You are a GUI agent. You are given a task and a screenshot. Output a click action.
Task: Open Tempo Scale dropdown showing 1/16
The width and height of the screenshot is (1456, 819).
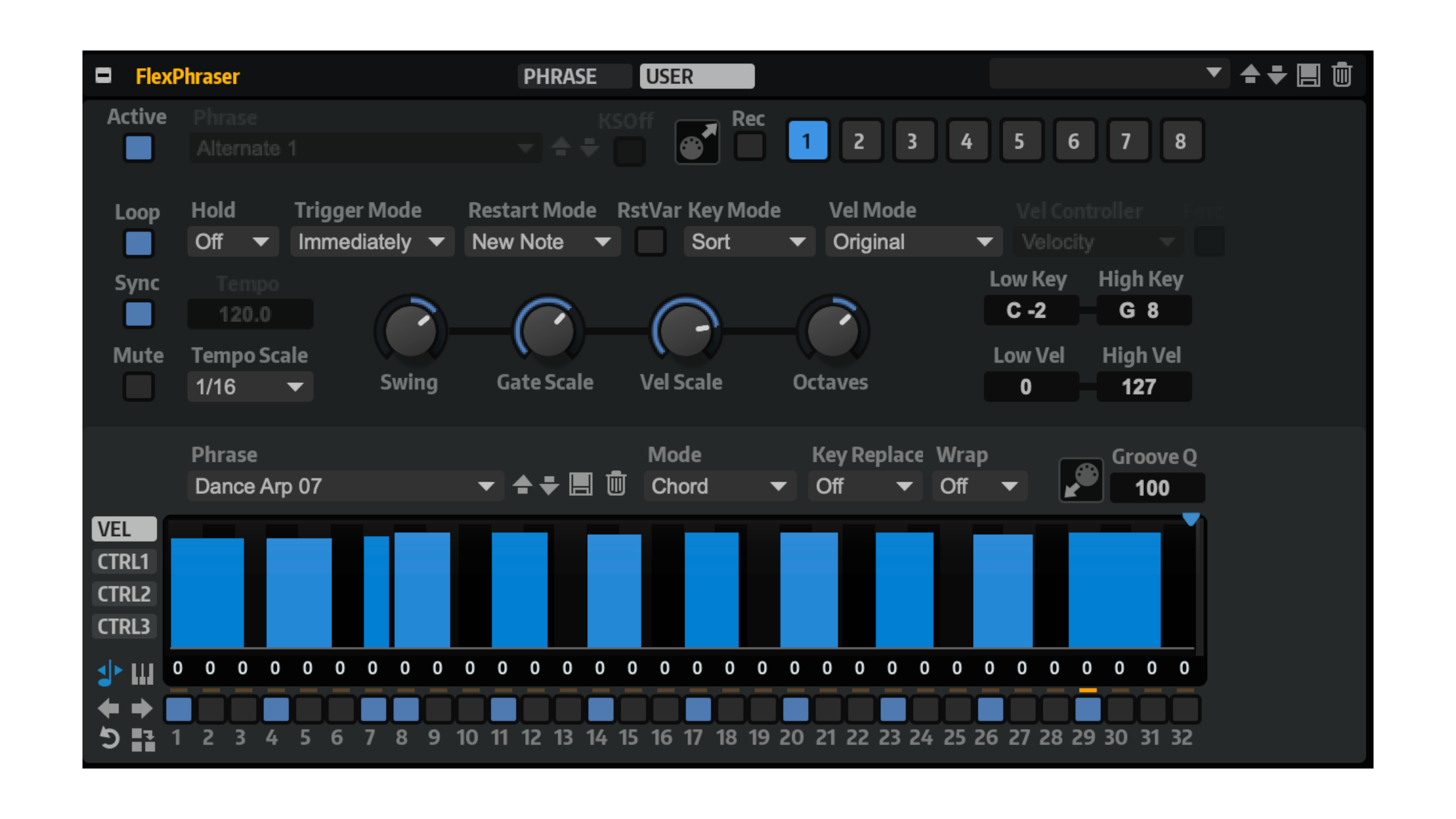coord(250,387)
